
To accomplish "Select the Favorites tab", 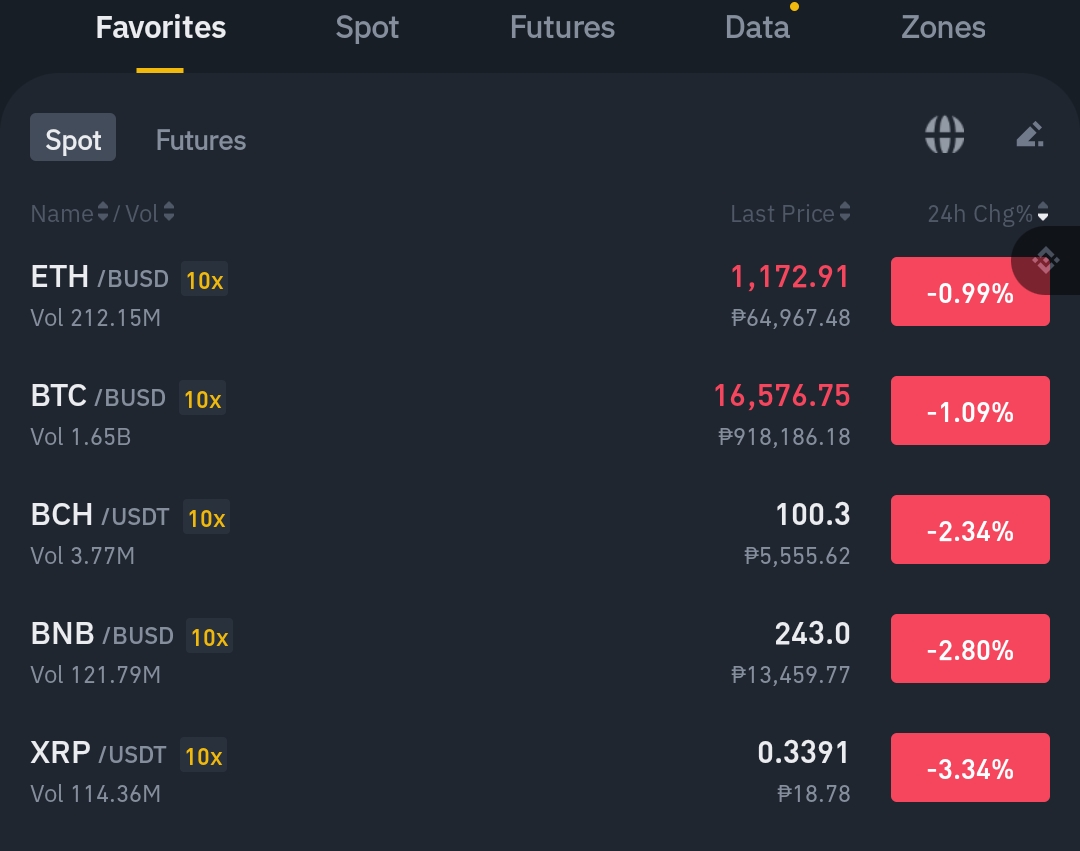I will [160, 28].
